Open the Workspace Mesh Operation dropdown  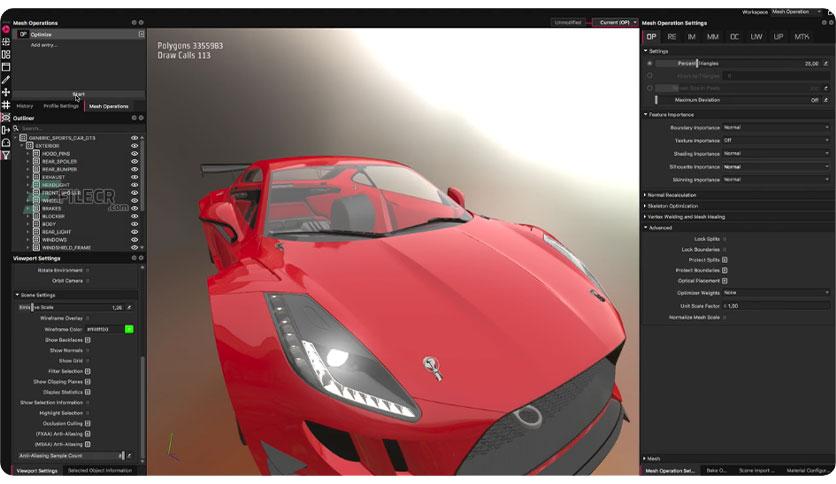(796, 12)
